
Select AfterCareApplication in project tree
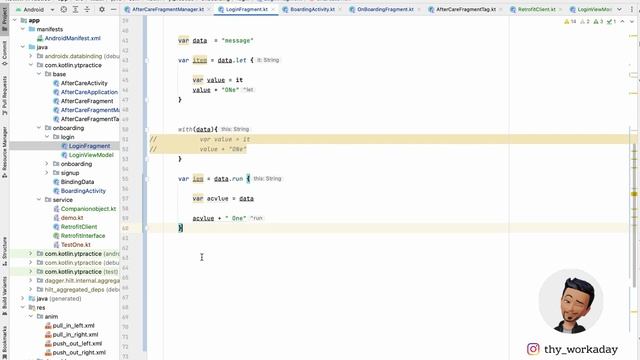89,92
